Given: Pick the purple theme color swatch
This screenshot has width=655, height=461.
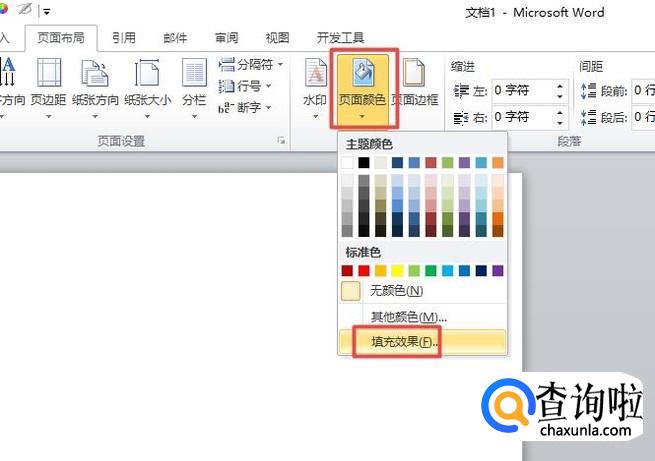Looking at the screenshot, I should (464, 162).
